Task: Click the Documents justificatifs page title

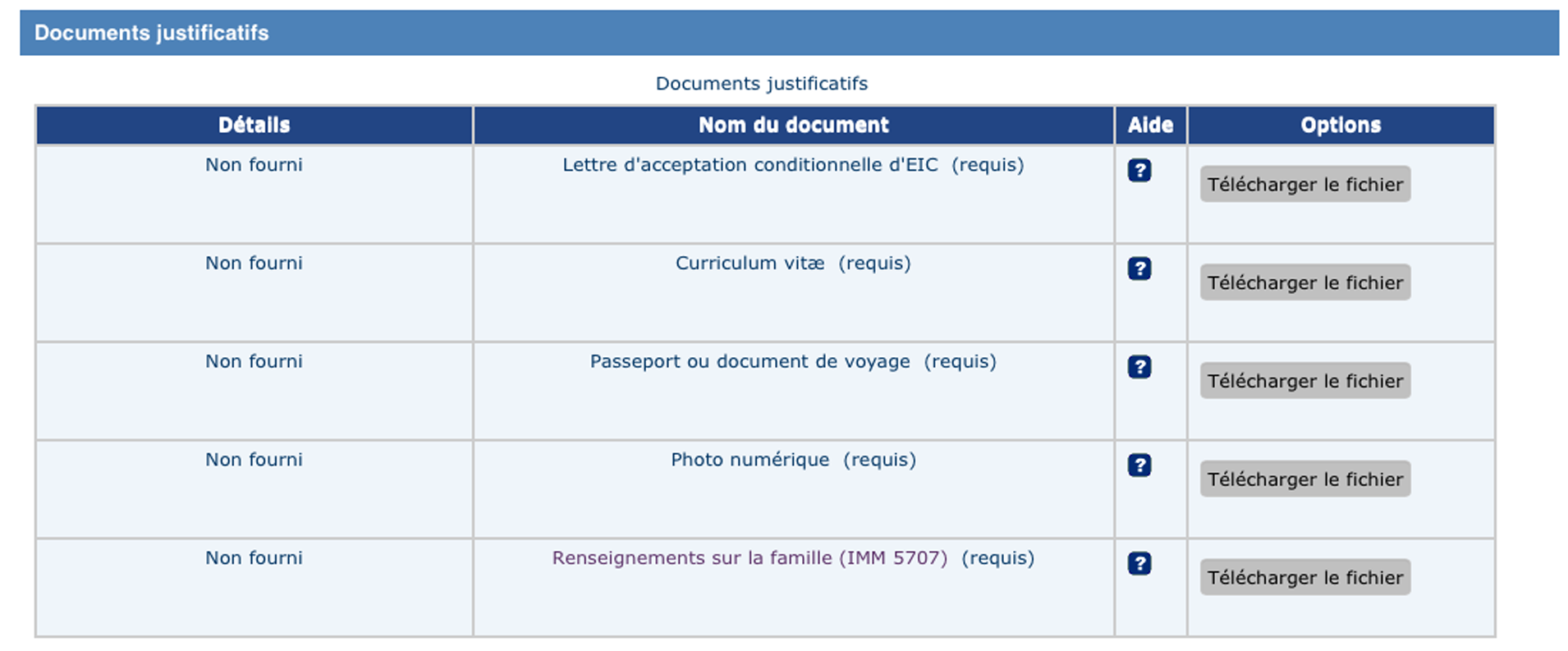Action: (x=762, y=83)
